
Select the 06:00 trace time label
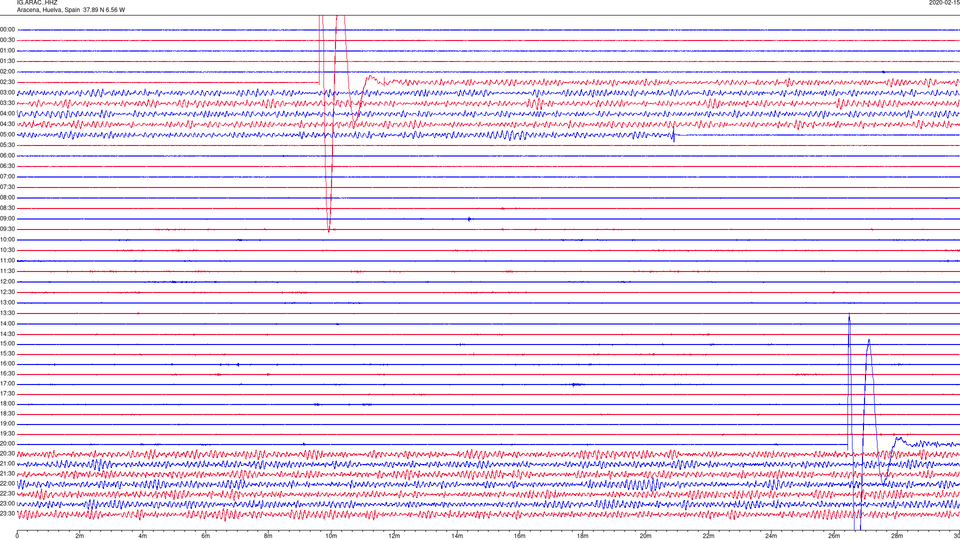[x=7, y=156]
